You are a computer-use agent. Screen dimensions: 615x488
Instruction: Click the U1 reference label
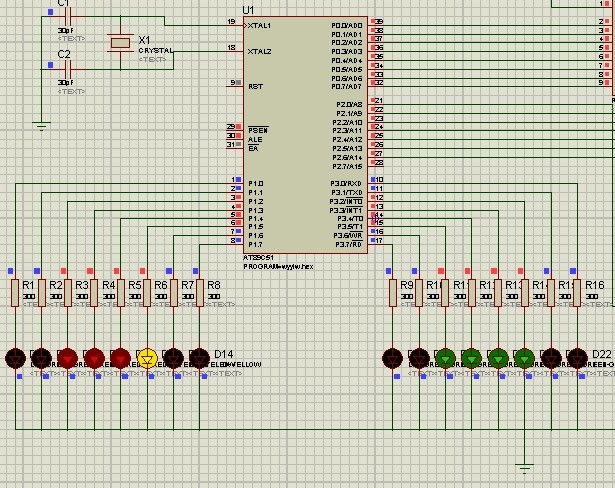click(249, 9)
